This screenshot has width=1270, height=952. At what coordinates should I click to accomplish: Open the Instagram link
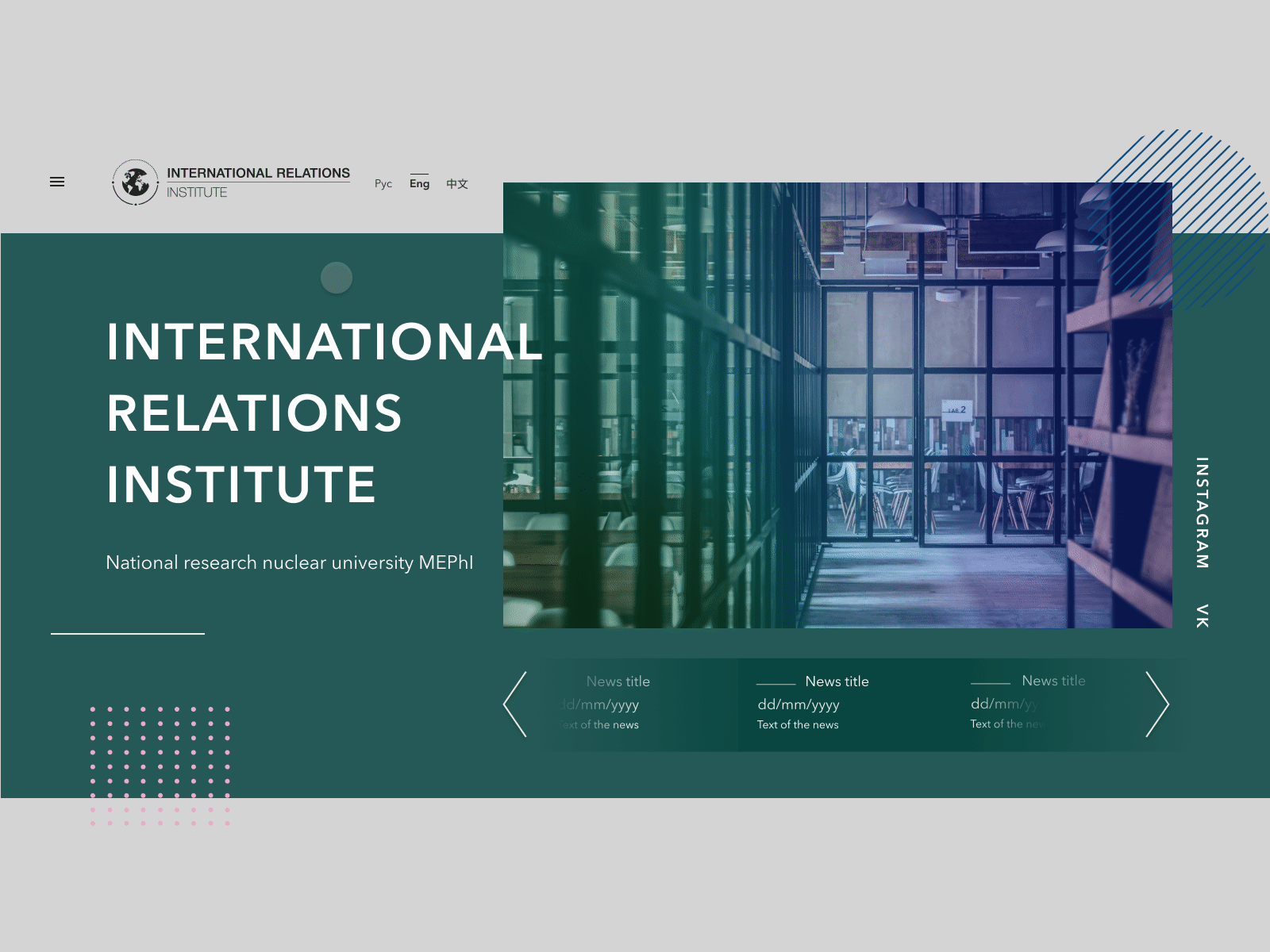click(x=1203, y=512)
